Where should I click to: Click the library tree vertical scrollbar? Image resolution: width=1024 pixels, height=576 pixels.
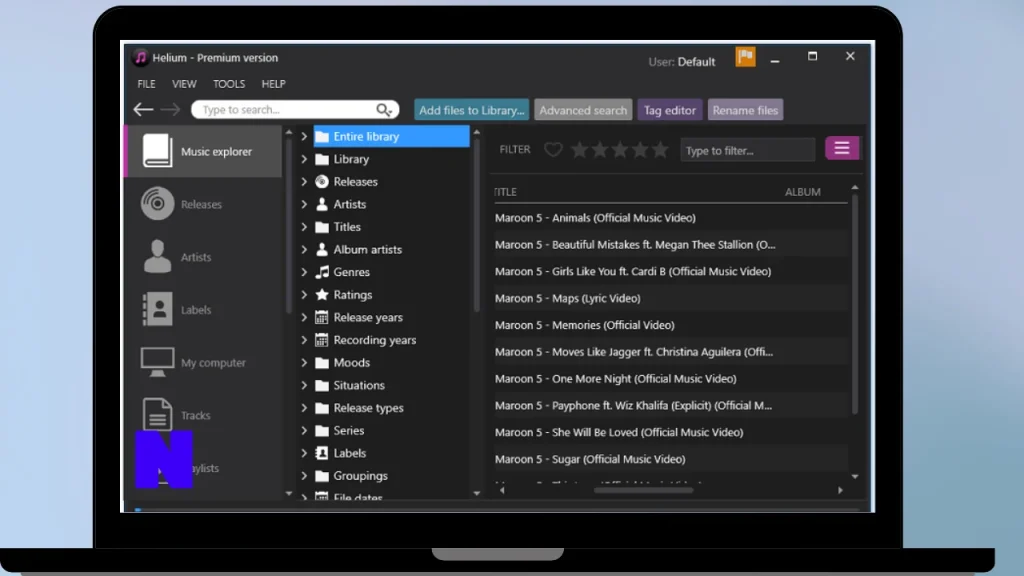(x=477, y=225)
